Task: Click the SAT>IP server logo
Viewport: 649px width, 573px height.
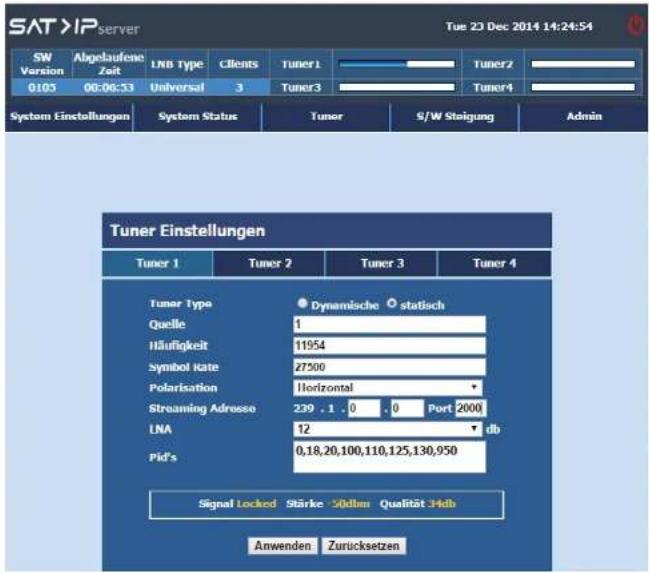Action: 74,27
